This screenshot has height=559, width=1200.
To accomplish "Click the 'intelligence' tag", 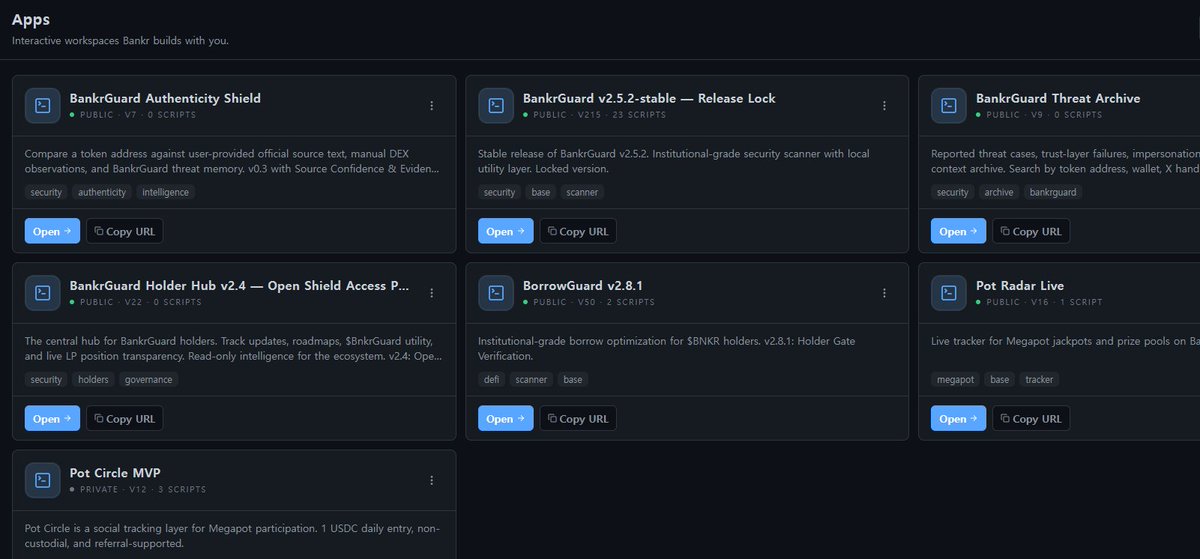I will [165, 192].
